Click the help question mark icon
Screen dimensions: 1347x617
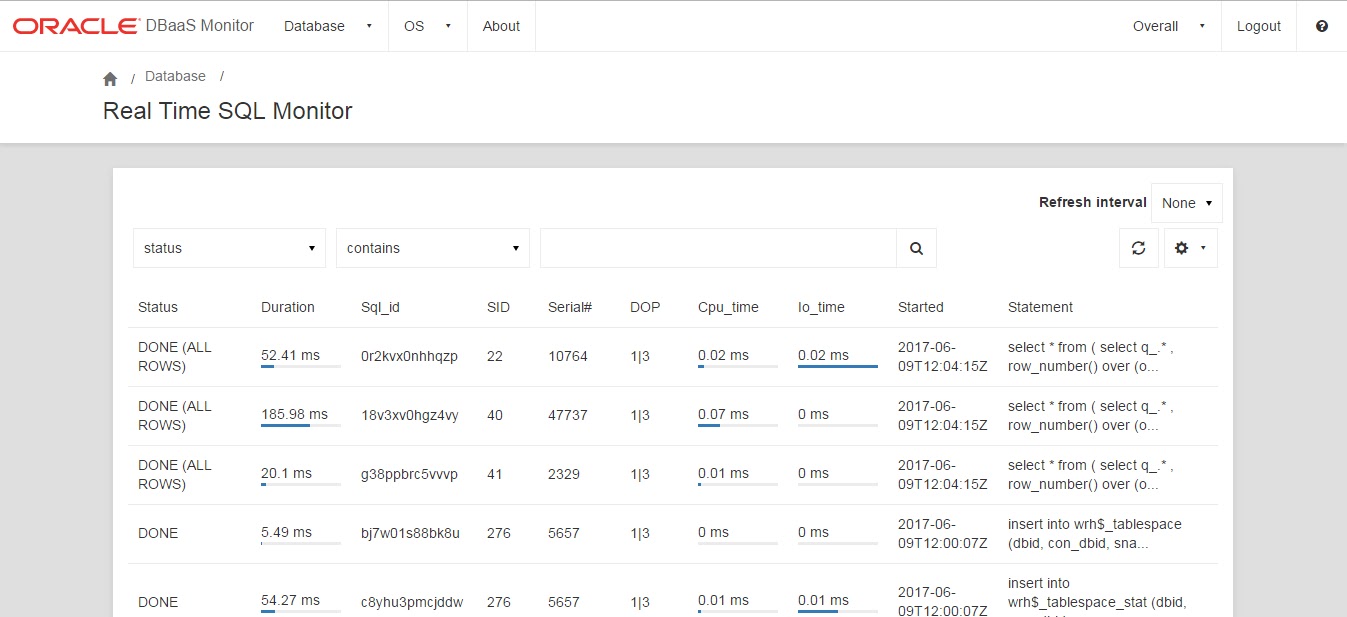point(1322,26)
